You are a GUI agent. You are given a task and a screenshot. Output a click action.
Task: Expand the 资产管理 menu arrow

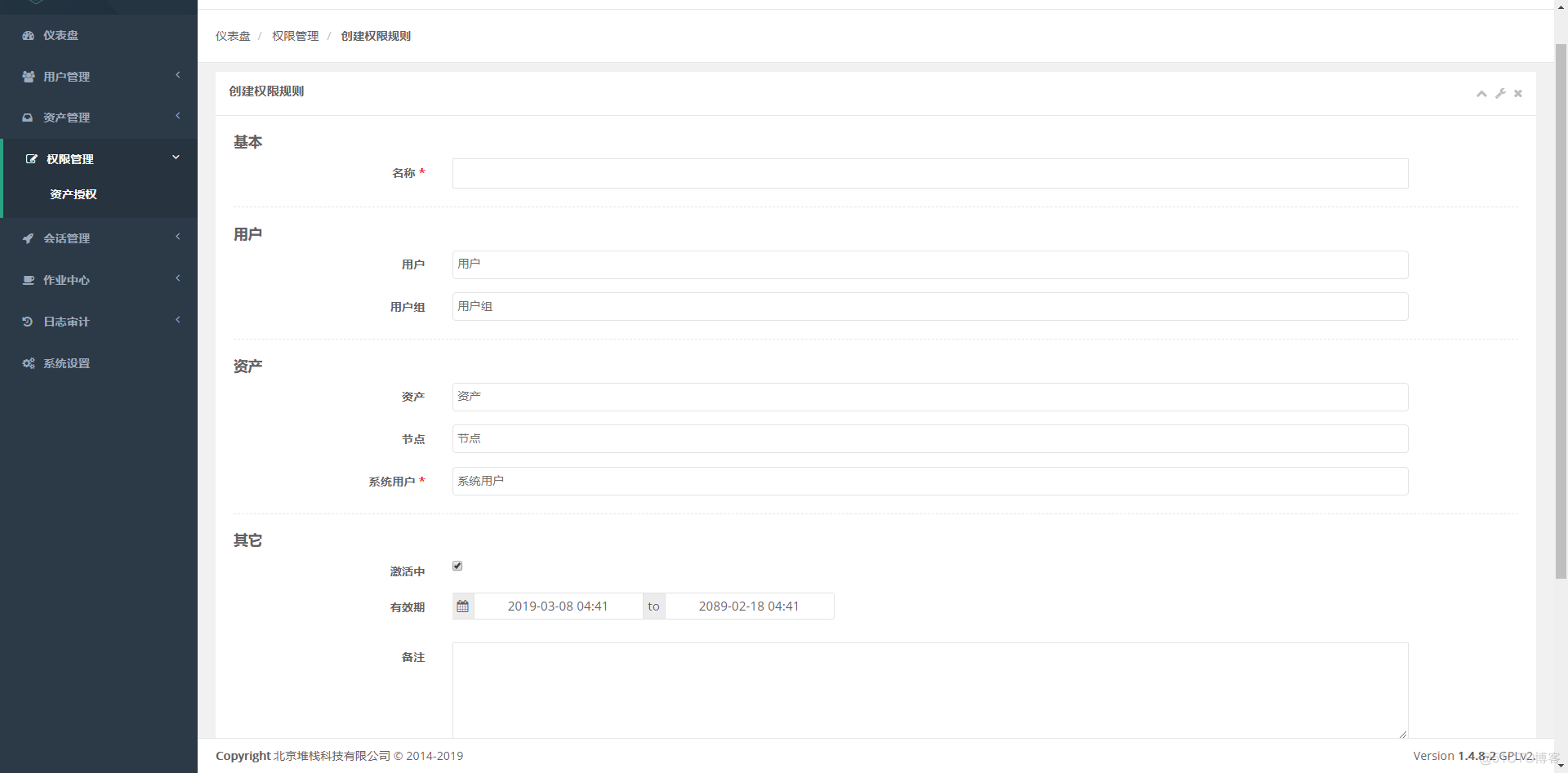(x=178, y=116)
